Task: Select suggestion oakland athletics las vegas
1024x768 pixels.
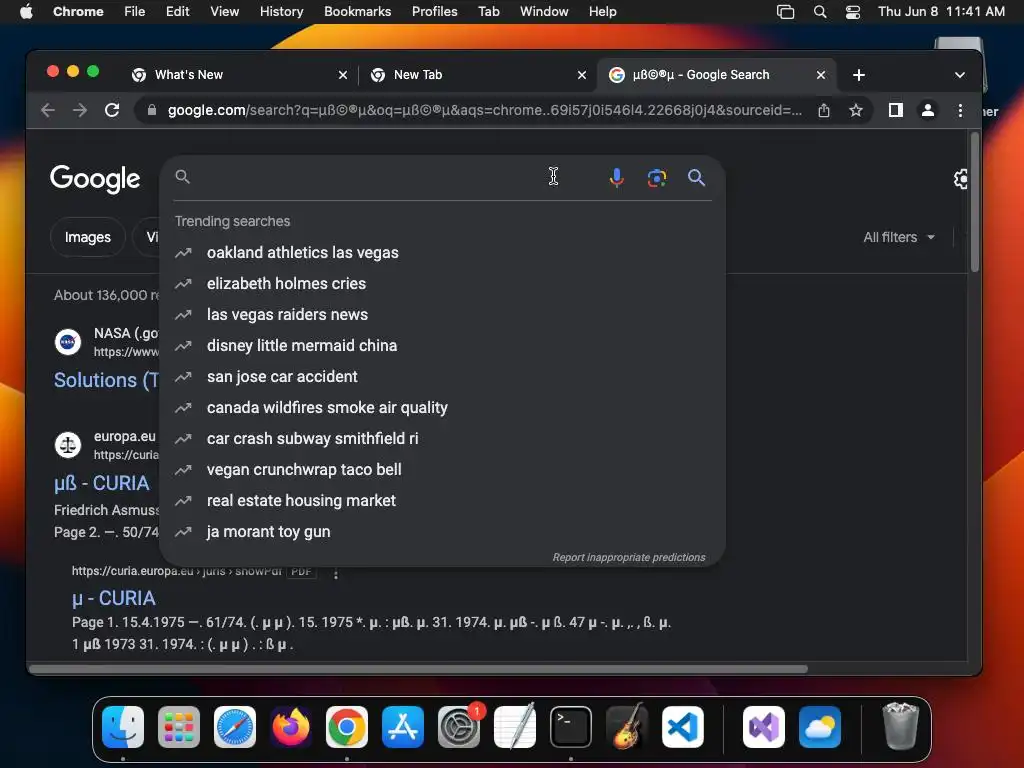Action: point(442,253)
